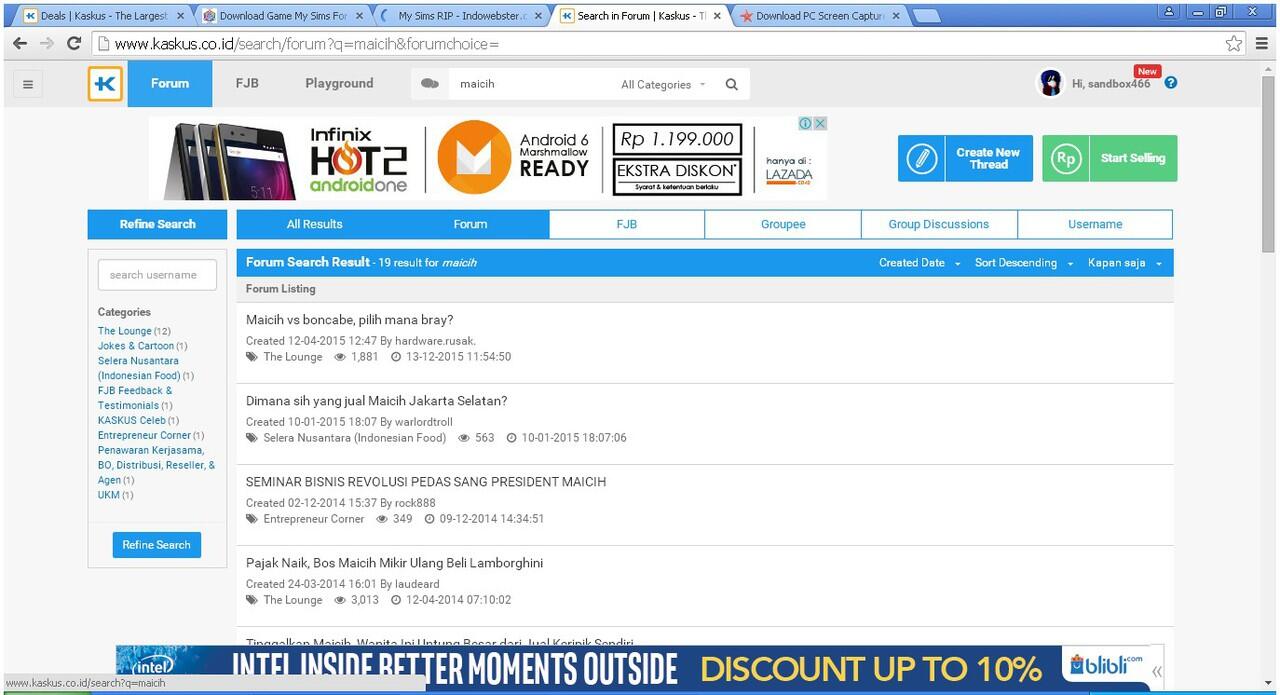Open All Categories search dropdown

point(663,85)
